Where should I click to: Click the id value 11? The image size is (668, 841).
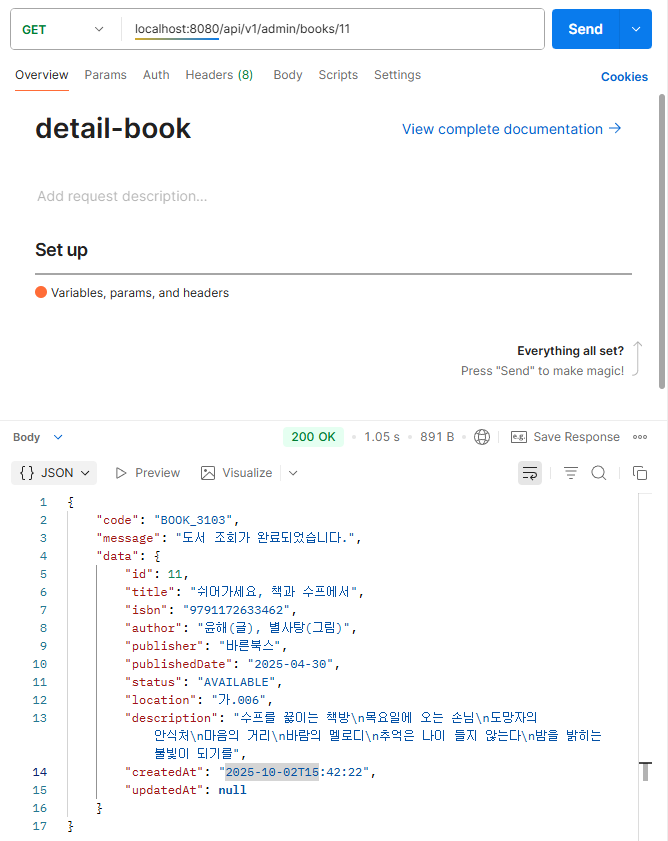click(175, 574)
